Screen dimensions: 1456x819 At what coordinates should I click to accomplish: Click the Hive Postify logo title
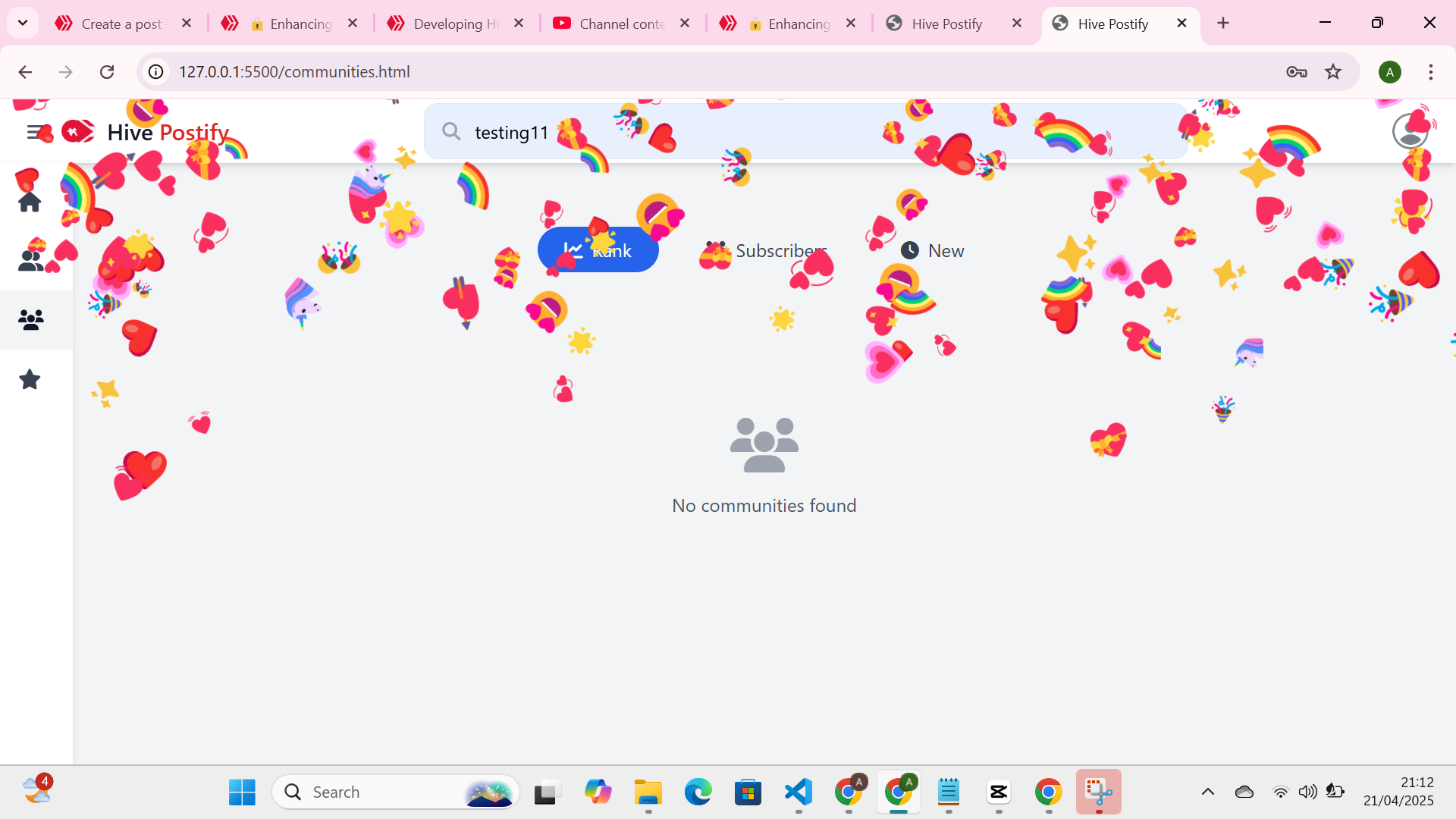pyautogui.click(x=146, y=132)
